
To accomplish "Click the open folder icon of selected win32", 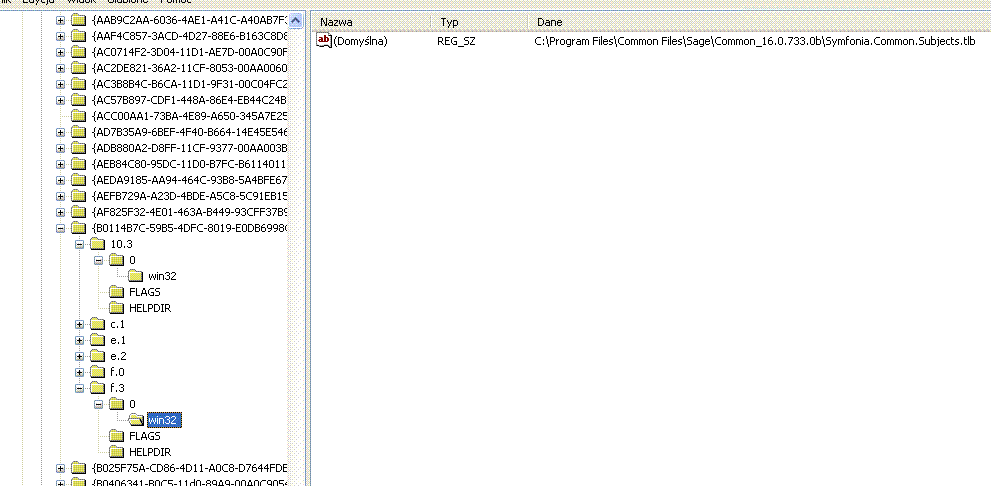I will (x=136, y=420).
